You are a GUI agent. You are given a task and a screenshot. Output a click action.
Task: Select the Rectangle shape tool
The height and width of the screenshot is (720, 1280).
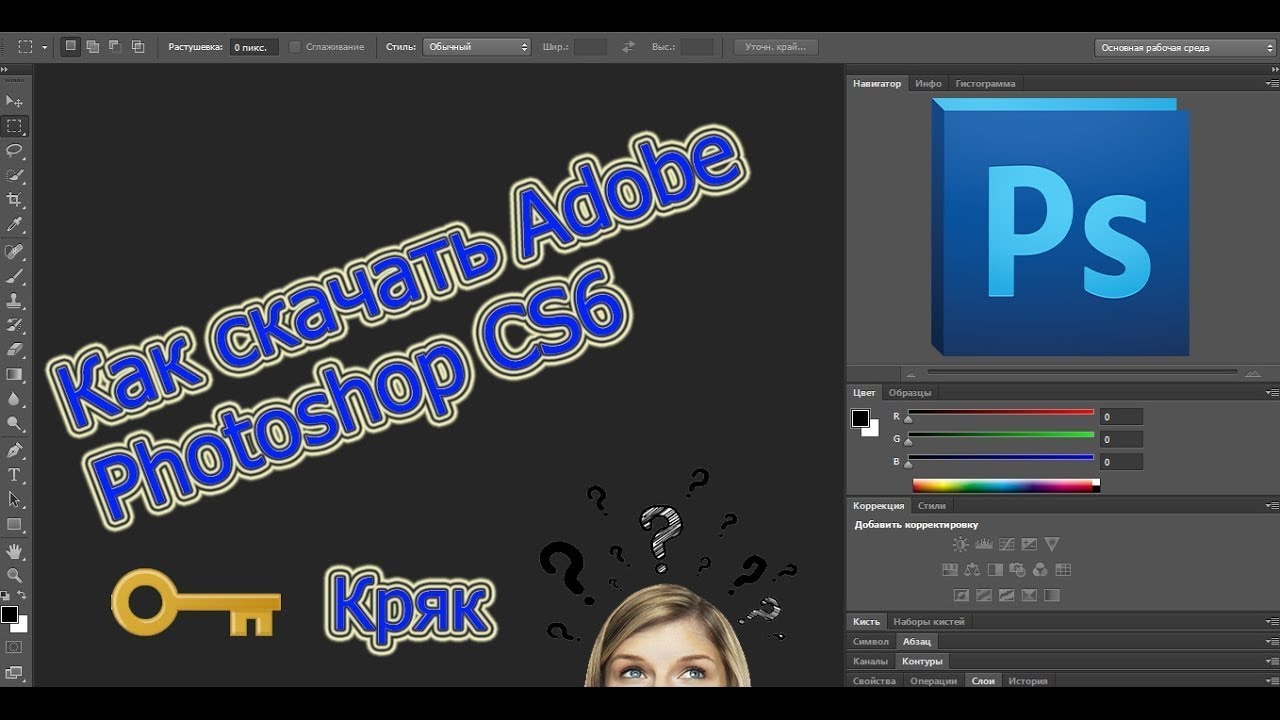[14, 525]
